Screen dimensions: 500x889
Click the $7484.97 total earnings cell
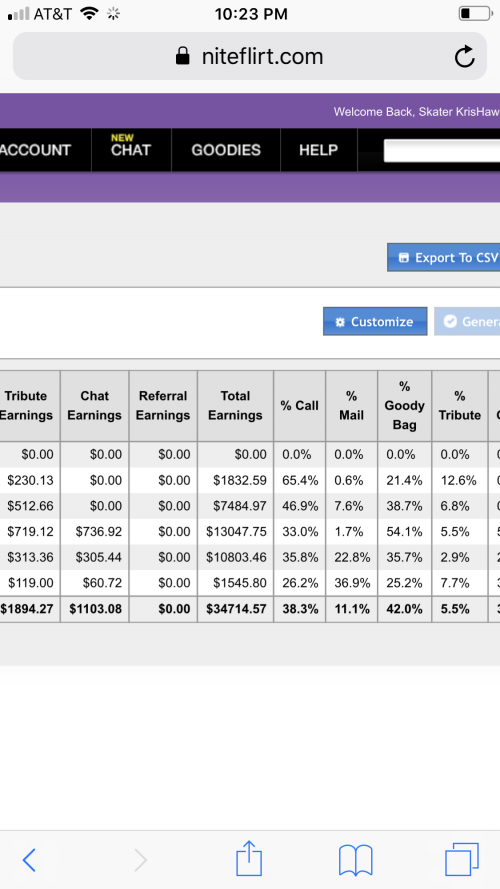(235, 506)
